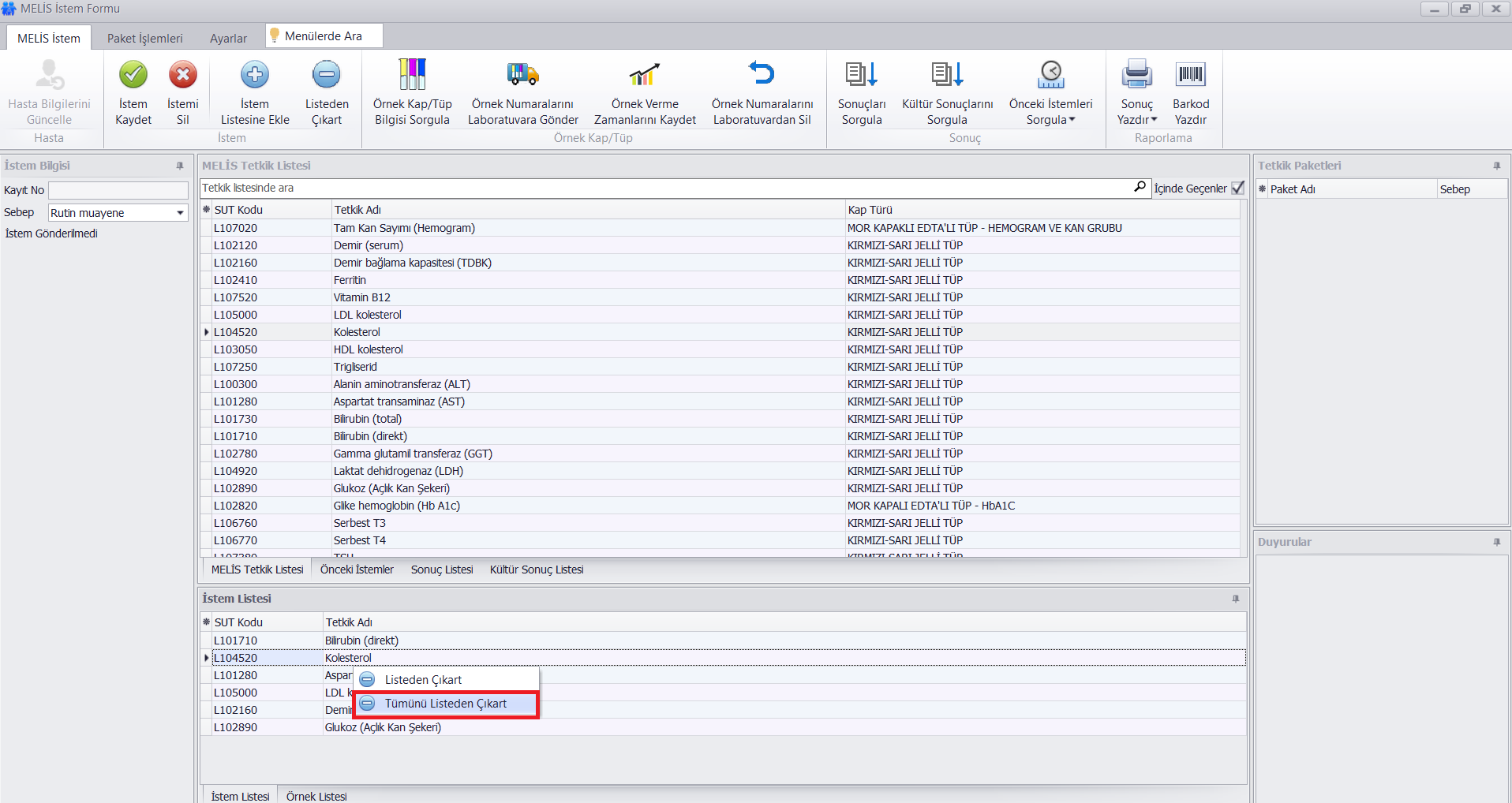The height and width of the screenshot is (803, 1512).
Task: Pin toggle for İstem Bilgisi panel
Action: coord(180,166)
